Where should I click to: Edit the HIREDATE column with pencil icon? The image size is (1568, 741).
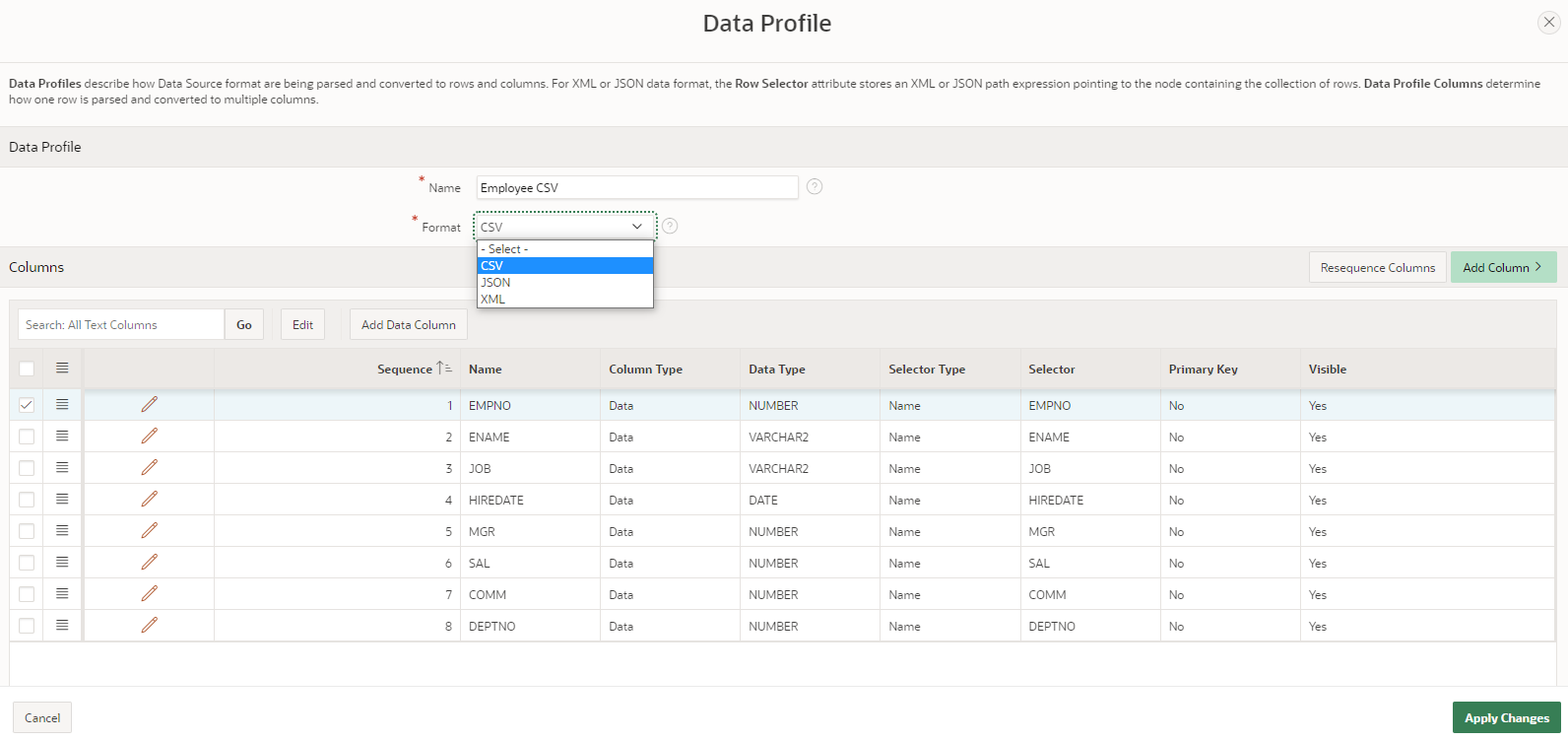click(149, 500)
